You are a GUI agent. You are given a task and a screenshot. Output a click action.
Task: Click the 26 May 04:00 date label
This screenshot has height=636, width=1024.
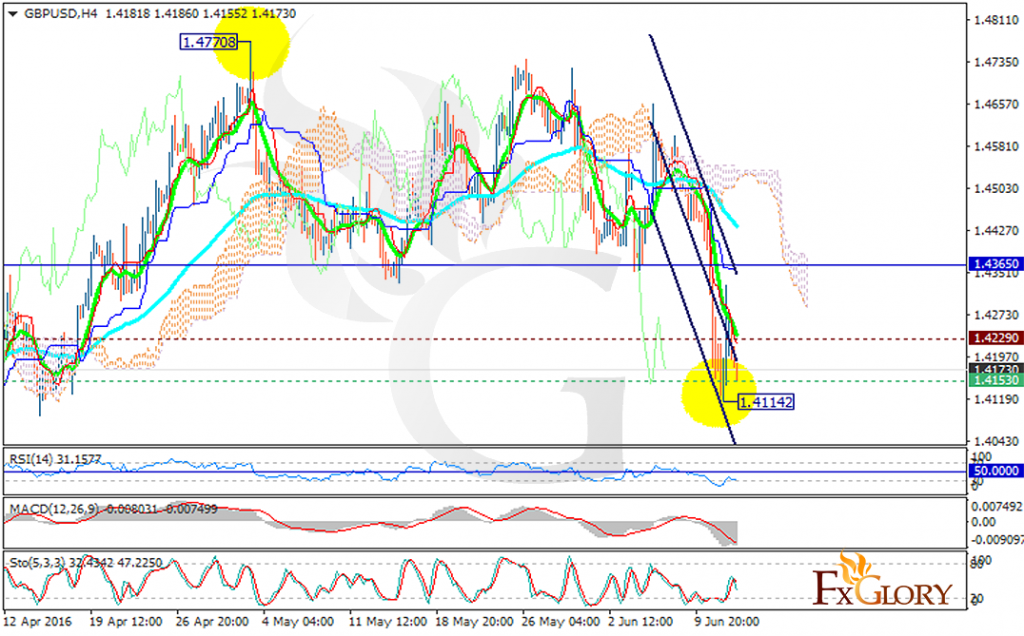tap(560, 622)
